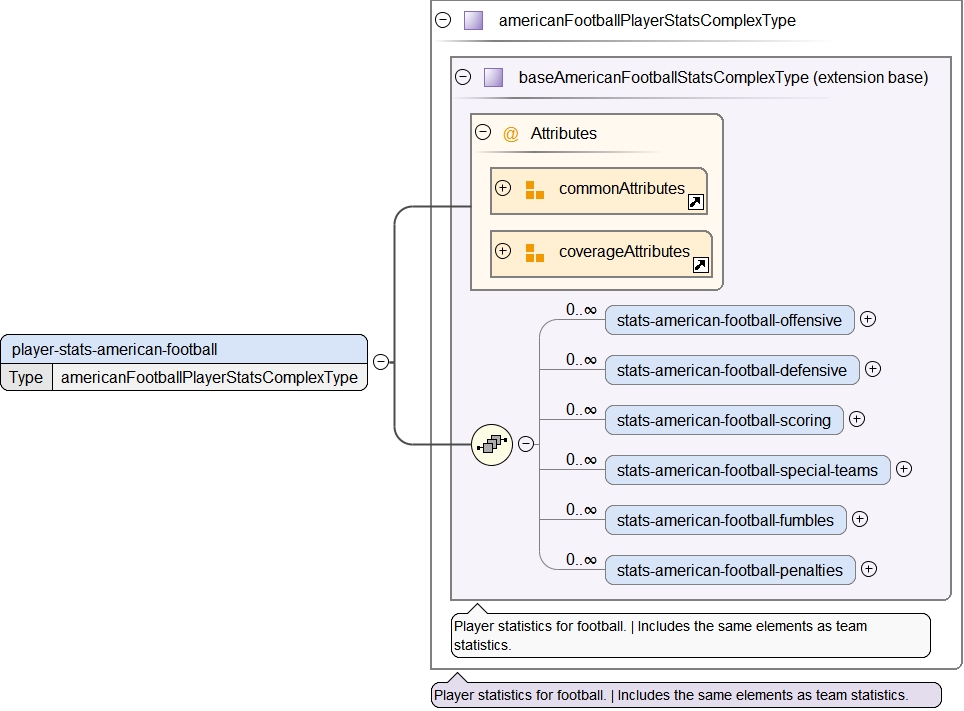Collapse the baseAmericanFootballStatsComplexType extension section

(x=463, y=77)
